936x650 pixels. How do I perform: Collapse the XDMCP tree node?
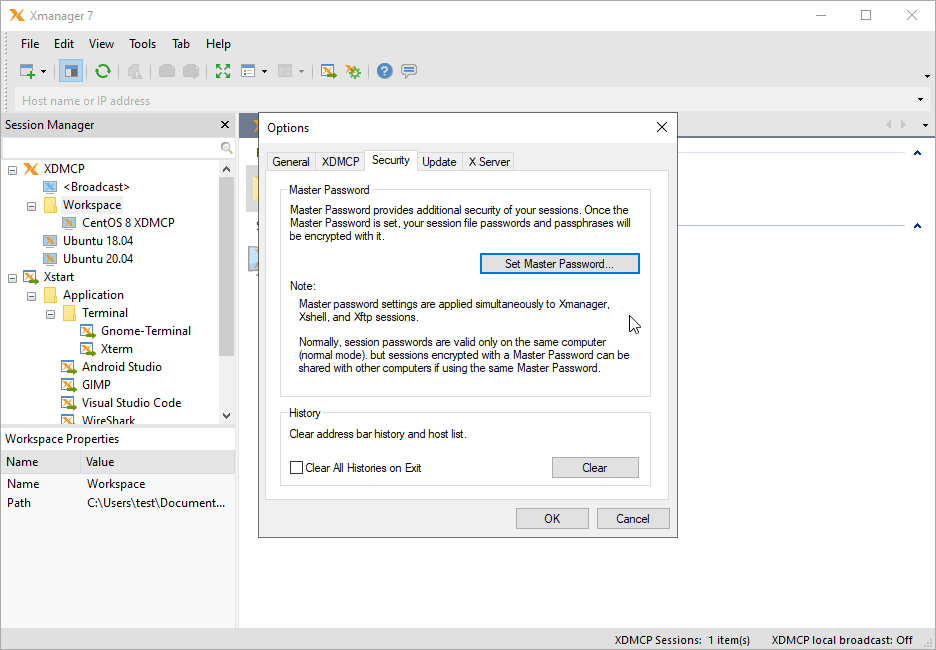13,170
